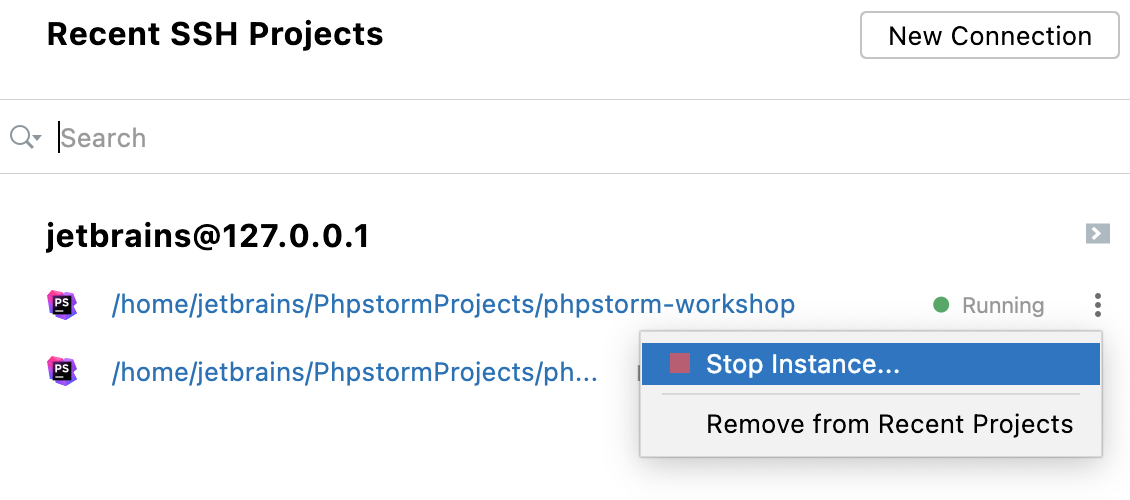Click the separator line in the popup menu
The image size is (1130, 500).
(870, 394)
